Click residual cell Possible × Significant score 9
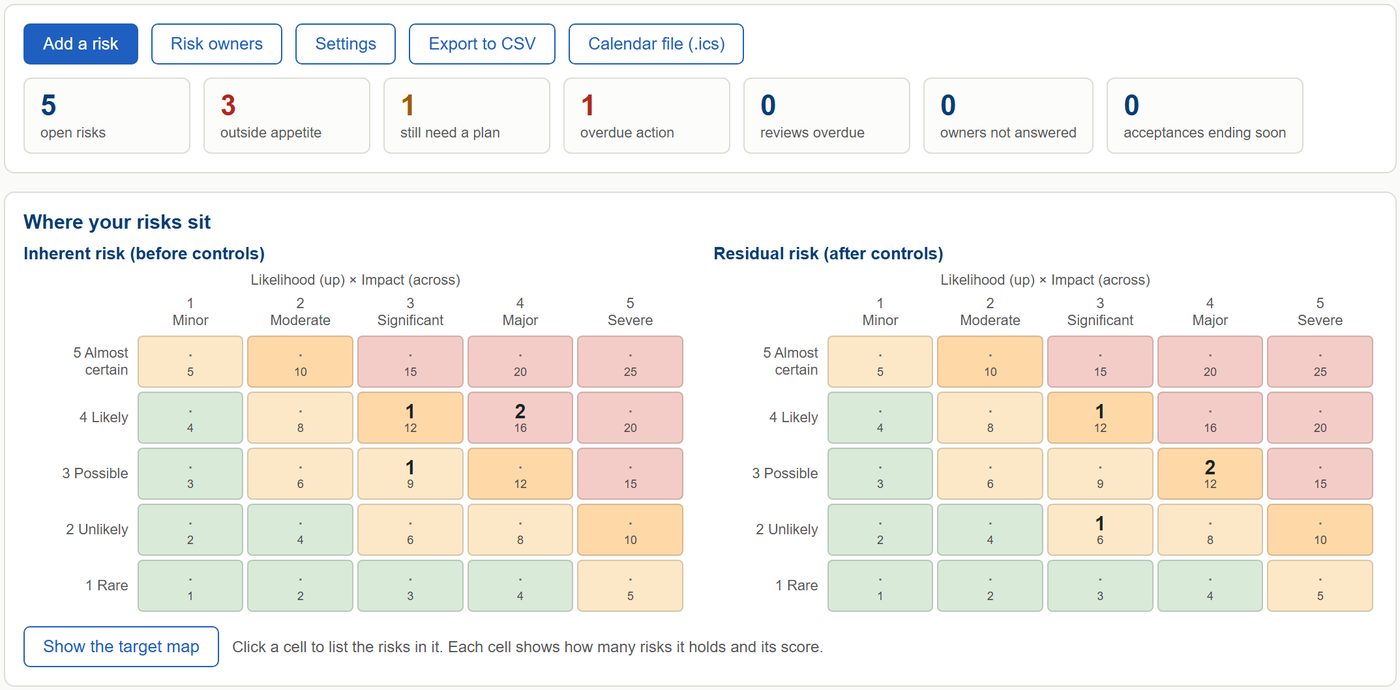 (1100, 474)
